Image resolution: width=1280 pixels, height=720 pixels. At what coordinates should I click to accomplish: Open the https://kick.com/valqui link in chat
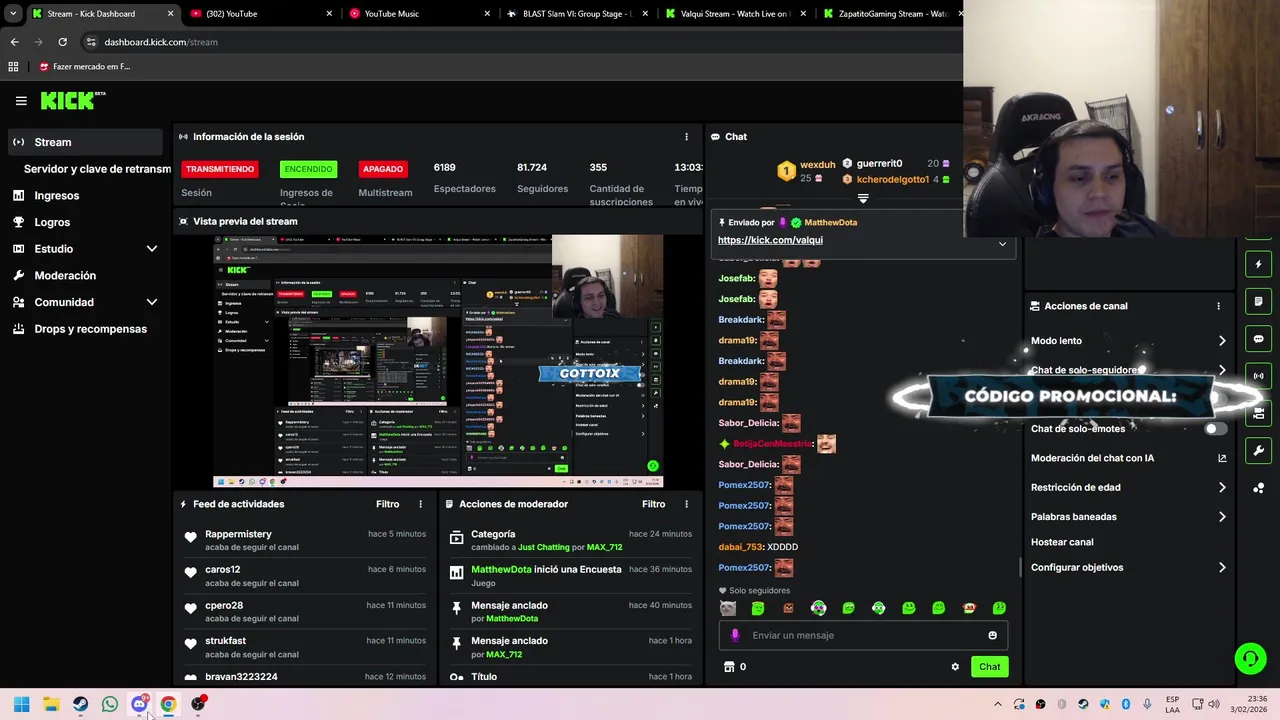click(770, 240)
